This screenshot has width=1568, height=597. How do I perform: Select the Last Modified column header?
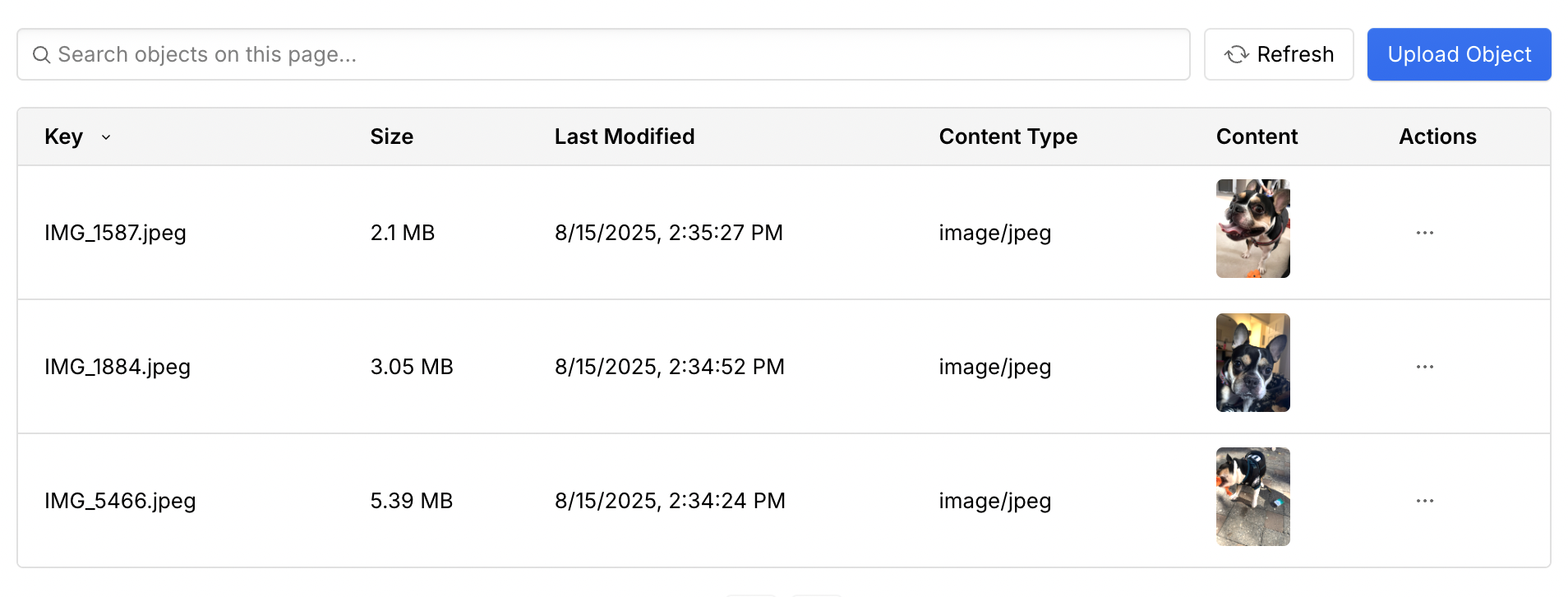[x=625, y=137]
